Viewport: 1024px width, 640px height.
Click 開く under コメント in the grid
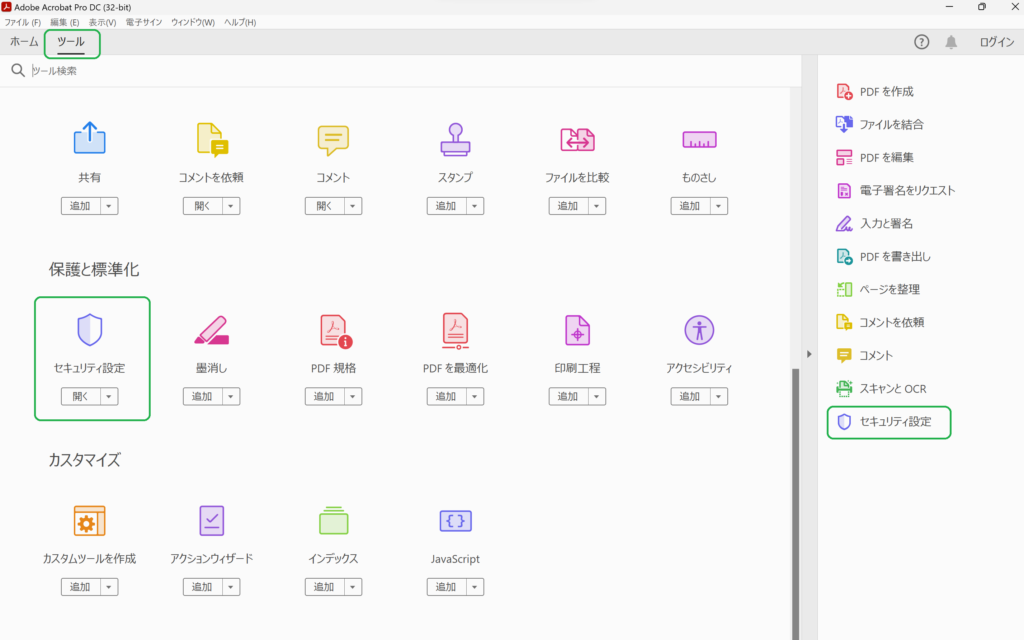click(325, 206)
